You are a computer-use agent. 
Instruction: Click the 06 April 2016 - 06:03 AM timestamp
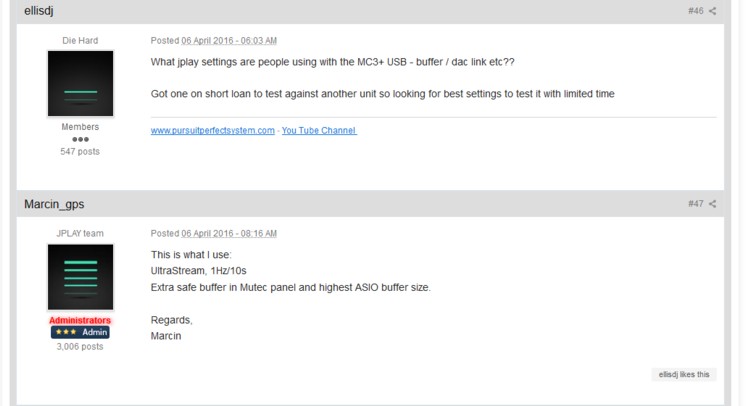(x=229, y=41)
